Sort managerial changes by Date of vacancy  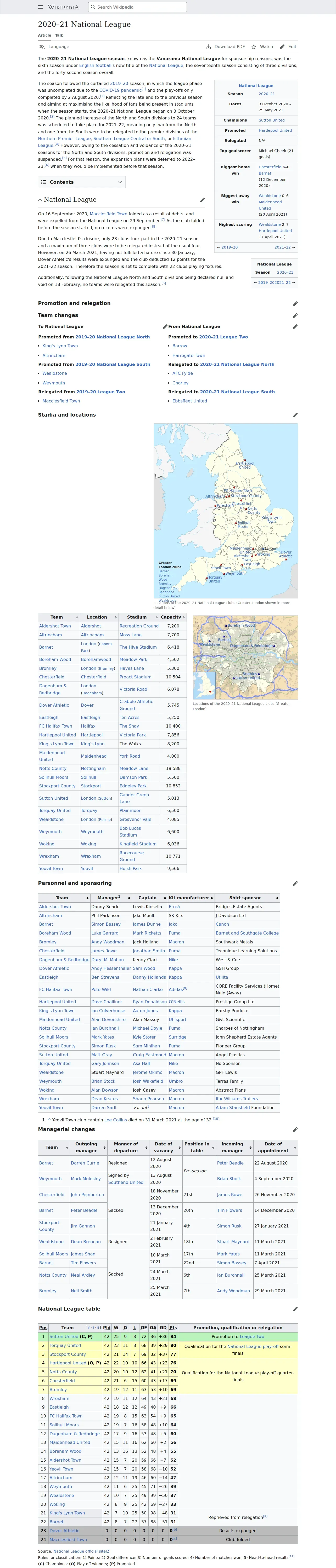166,1148
